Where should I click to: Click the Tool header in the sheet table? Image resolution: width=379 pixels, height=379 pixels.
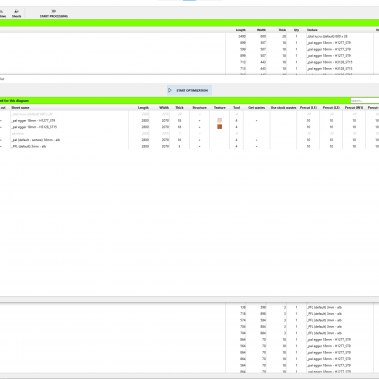tap(236, 108)
